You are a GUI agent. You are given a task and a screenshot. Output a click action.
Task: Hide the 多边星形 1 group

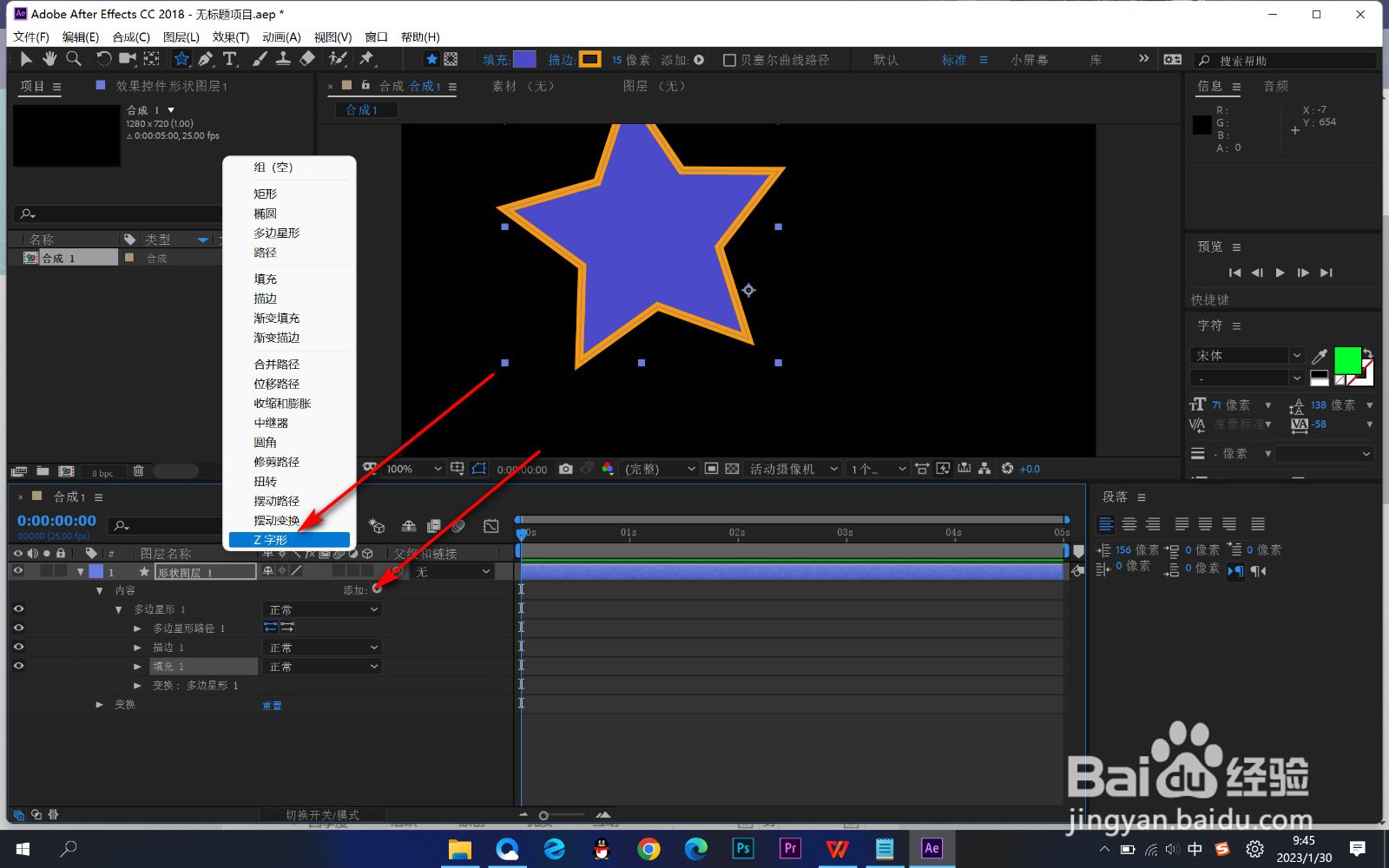tap(18, 609)
